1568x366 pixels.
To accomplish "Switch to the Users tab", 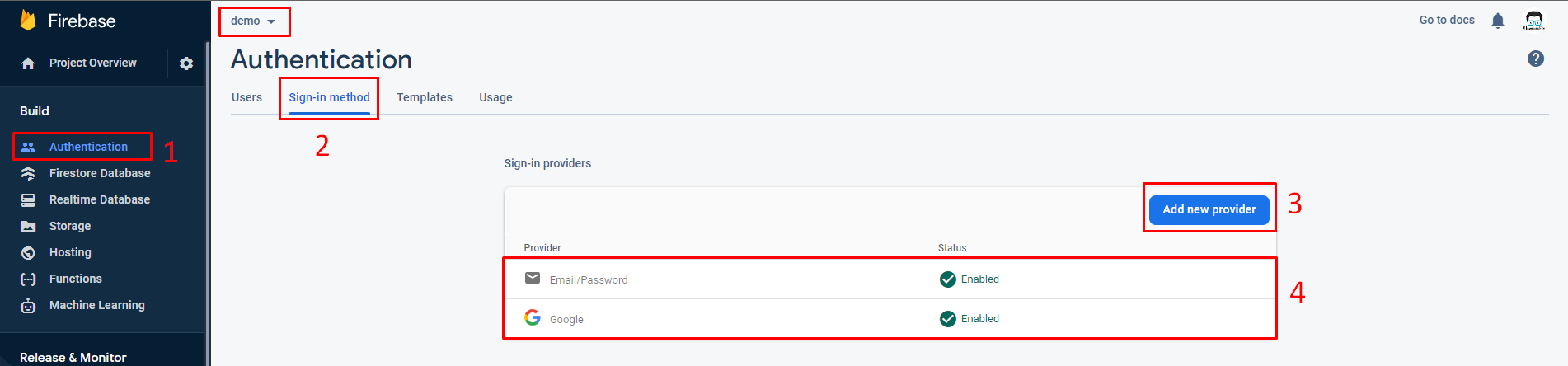I will 246,97.
